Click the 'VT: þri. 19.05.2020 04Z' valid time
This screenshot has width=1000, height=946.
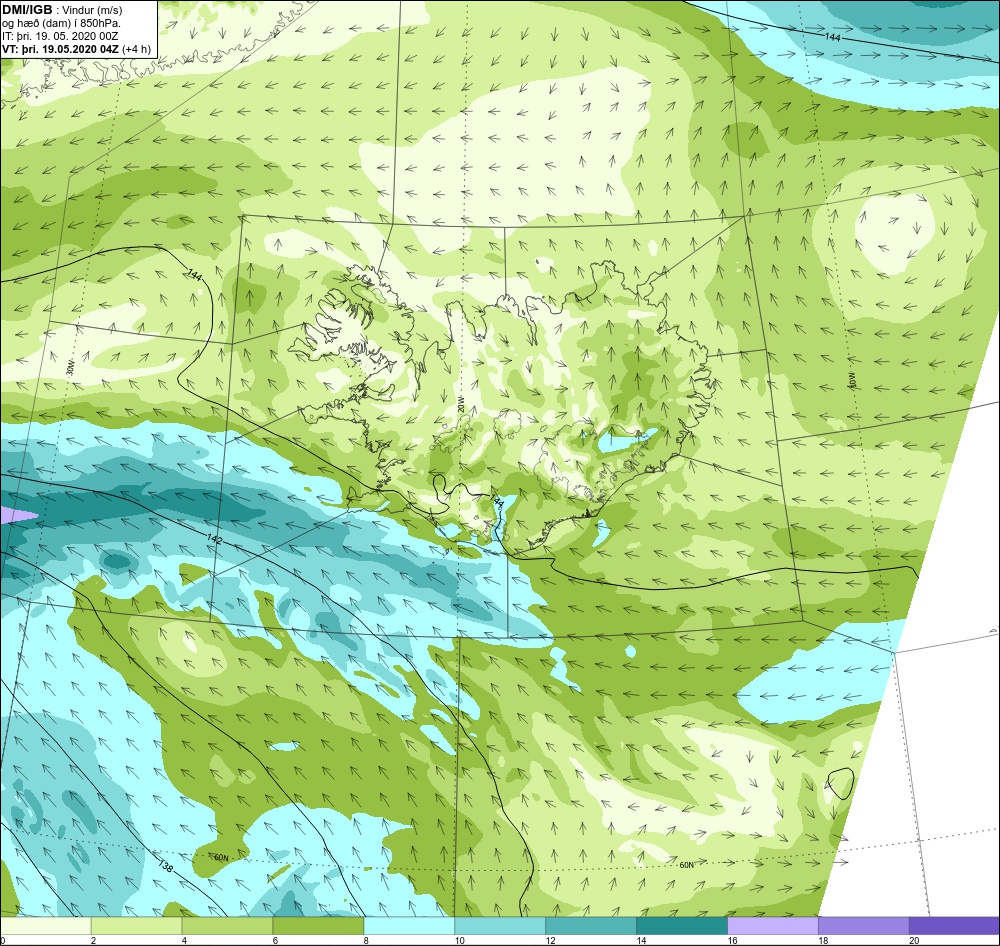click(61, 49)
